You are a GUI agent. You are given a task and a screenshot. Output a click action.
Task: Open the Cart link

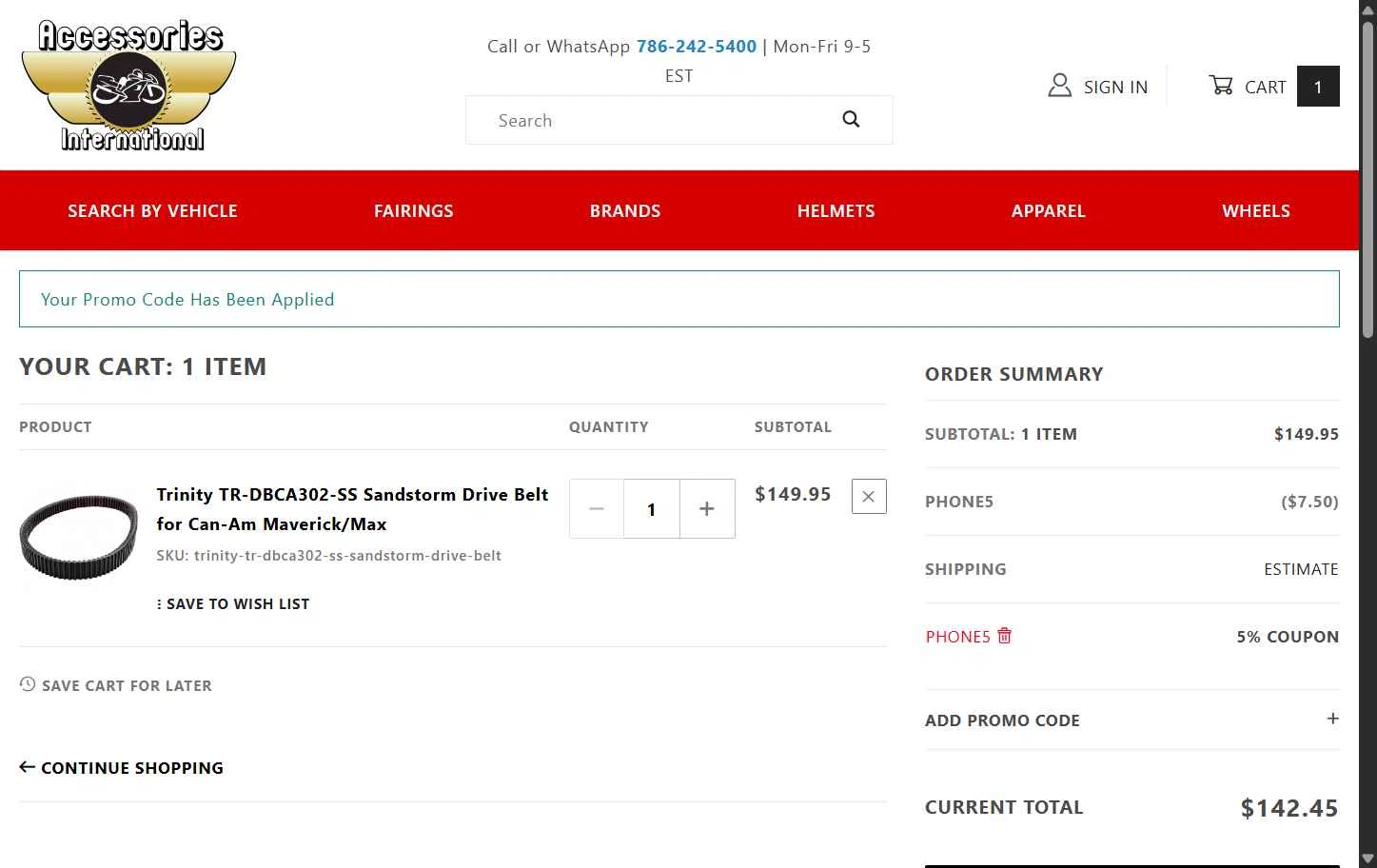pos(1265,87)
